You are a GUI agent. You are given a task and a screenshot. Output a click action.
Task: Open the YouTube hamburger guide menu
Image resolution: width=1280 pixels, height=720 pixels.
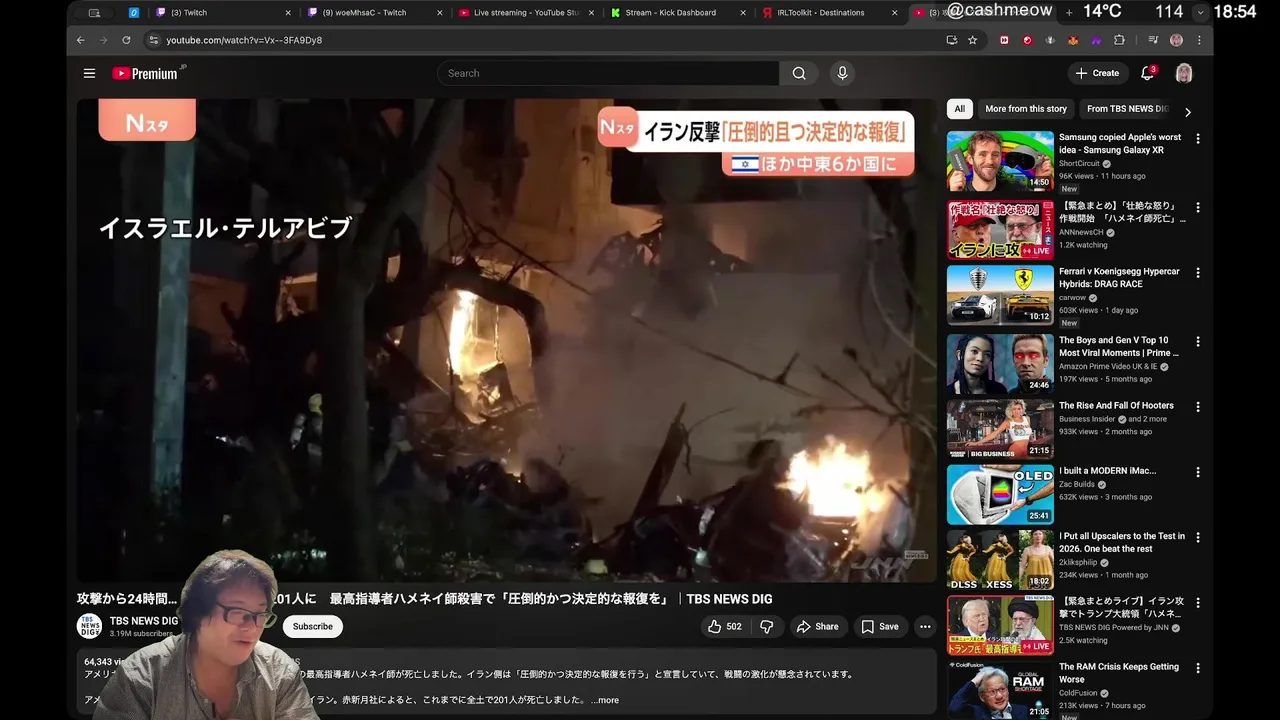(x=89, y=73)
